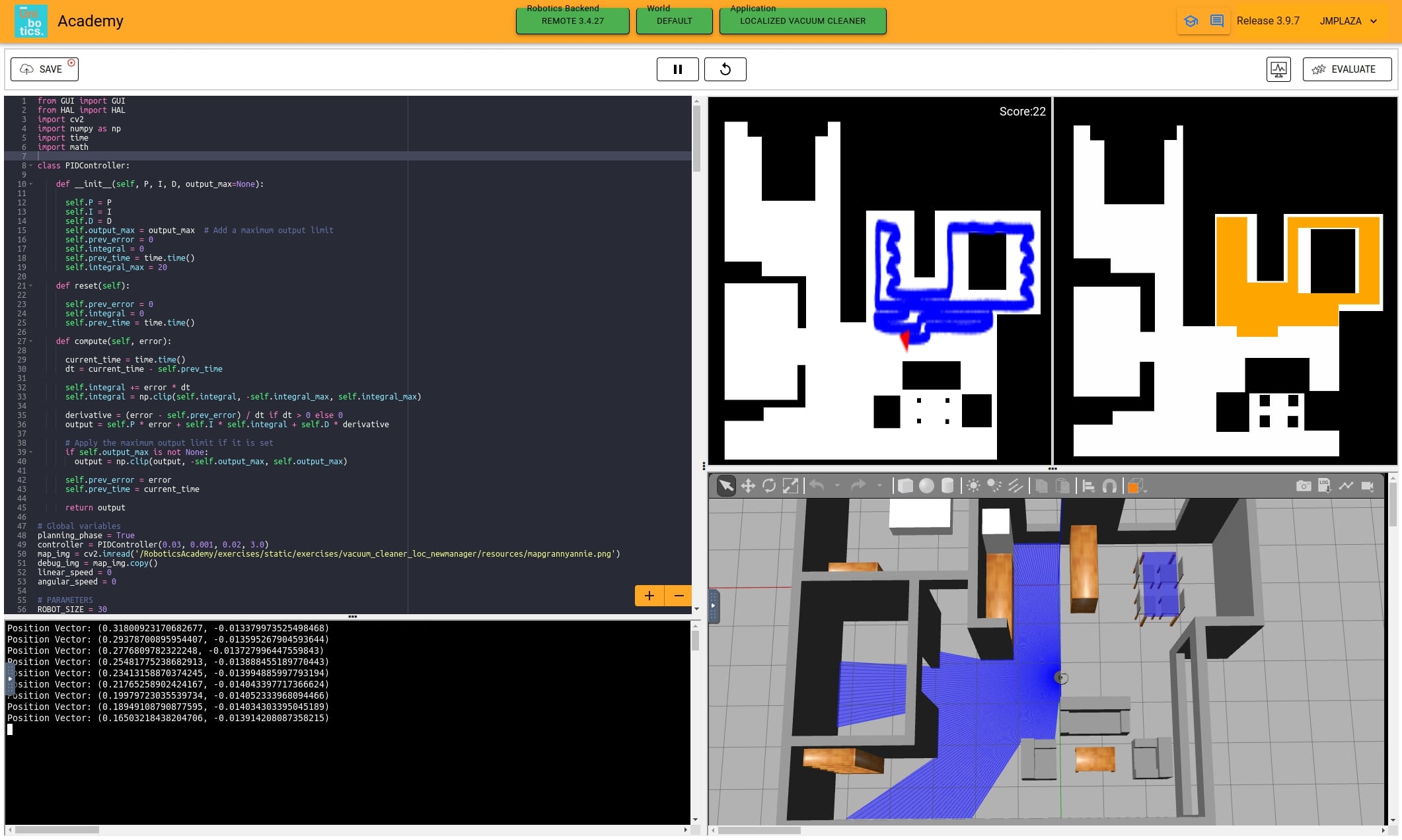The width and height of the screenshot is (1402, 840).
Task: Open the JMPLAZA user dropdown
Action: [1348, 21]
